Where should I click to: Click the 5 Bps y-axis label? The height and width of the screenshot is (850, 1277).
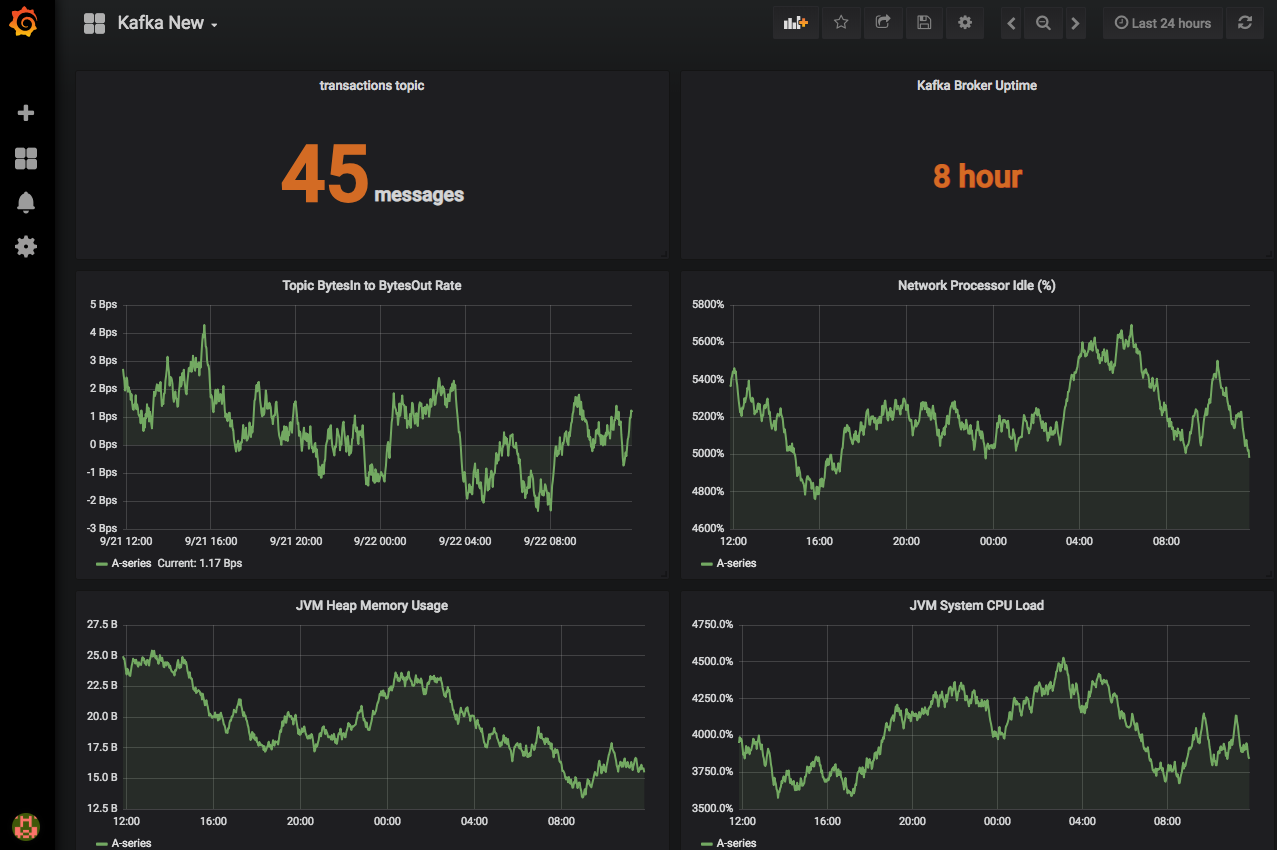(x=104, y=305)
